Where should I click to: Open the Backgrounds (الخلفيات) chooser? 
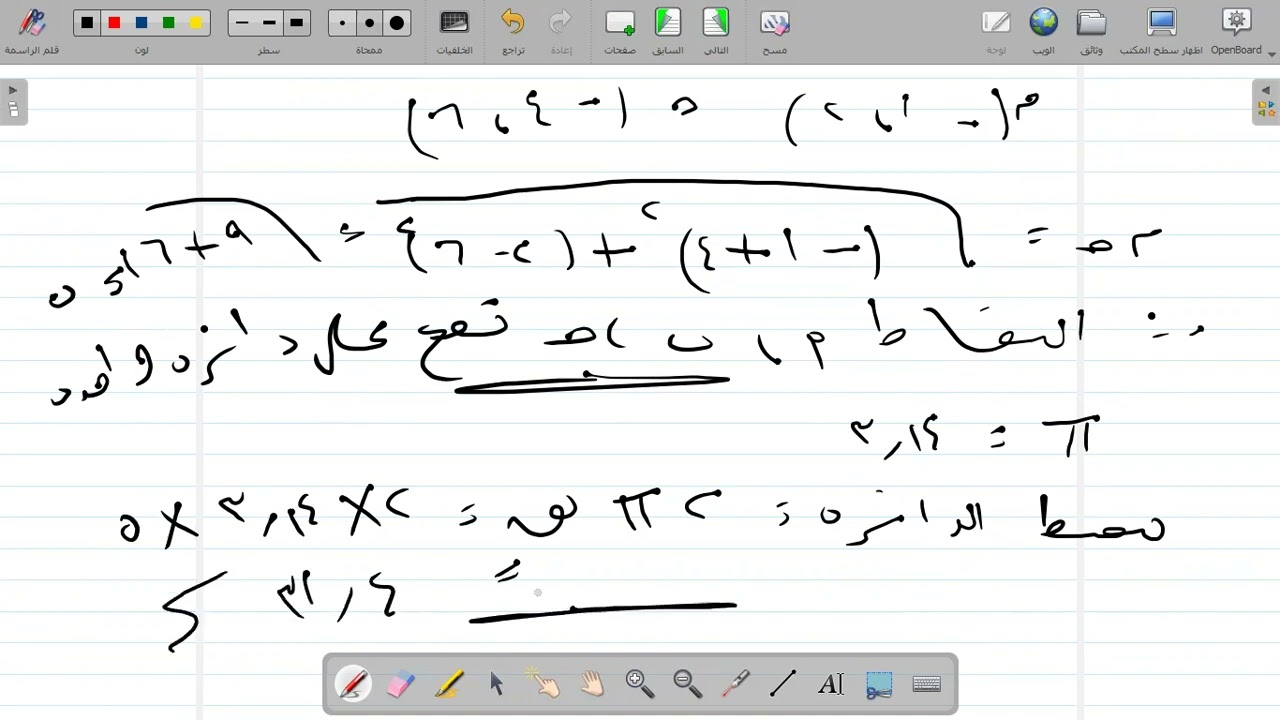click(454, 31)
